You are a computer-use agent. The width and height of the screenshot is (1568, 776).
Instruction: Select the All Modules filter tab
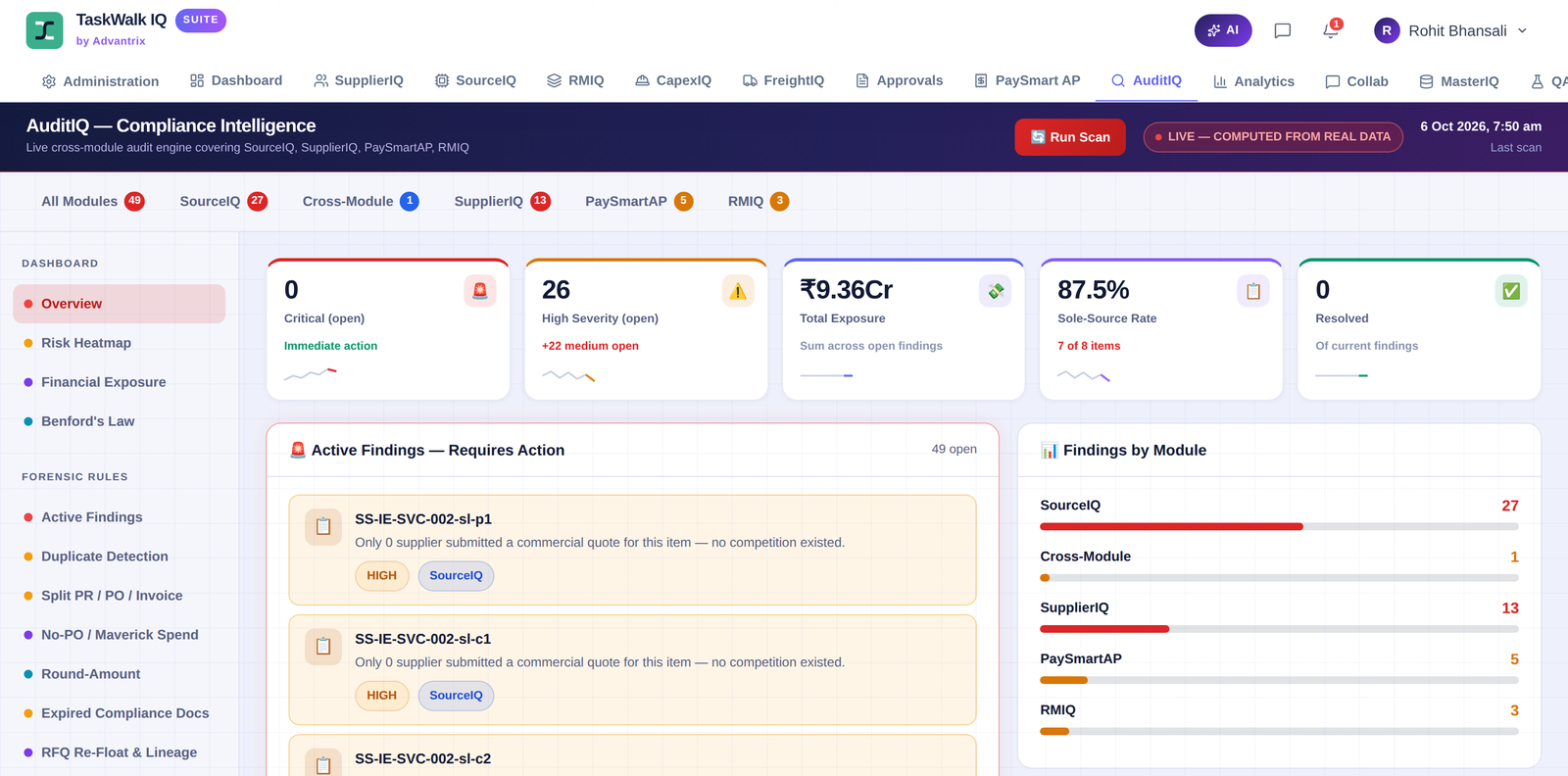(x=93, y=201)
